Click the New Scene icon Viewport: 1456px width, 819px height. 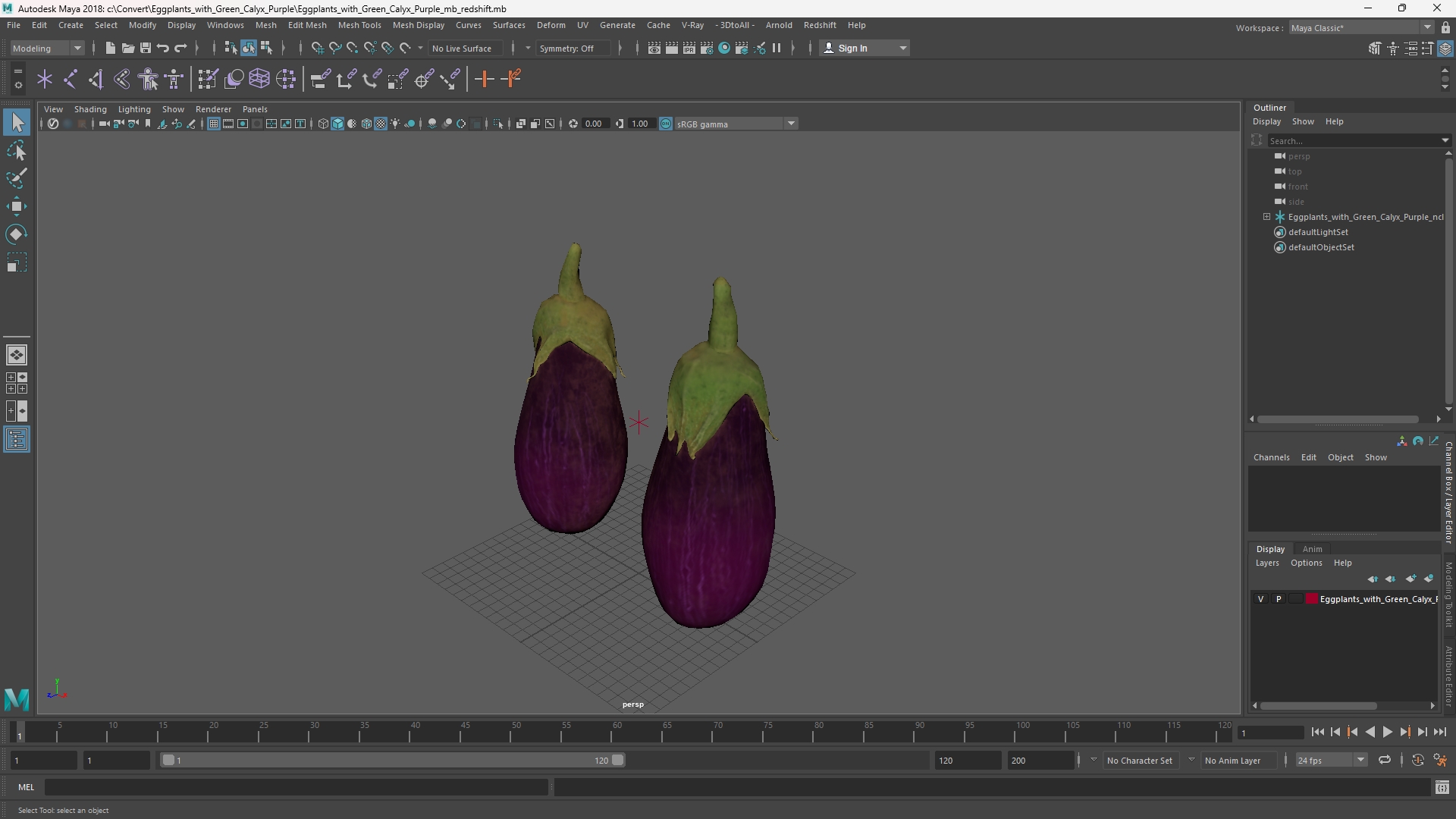(x=111, y=48)
